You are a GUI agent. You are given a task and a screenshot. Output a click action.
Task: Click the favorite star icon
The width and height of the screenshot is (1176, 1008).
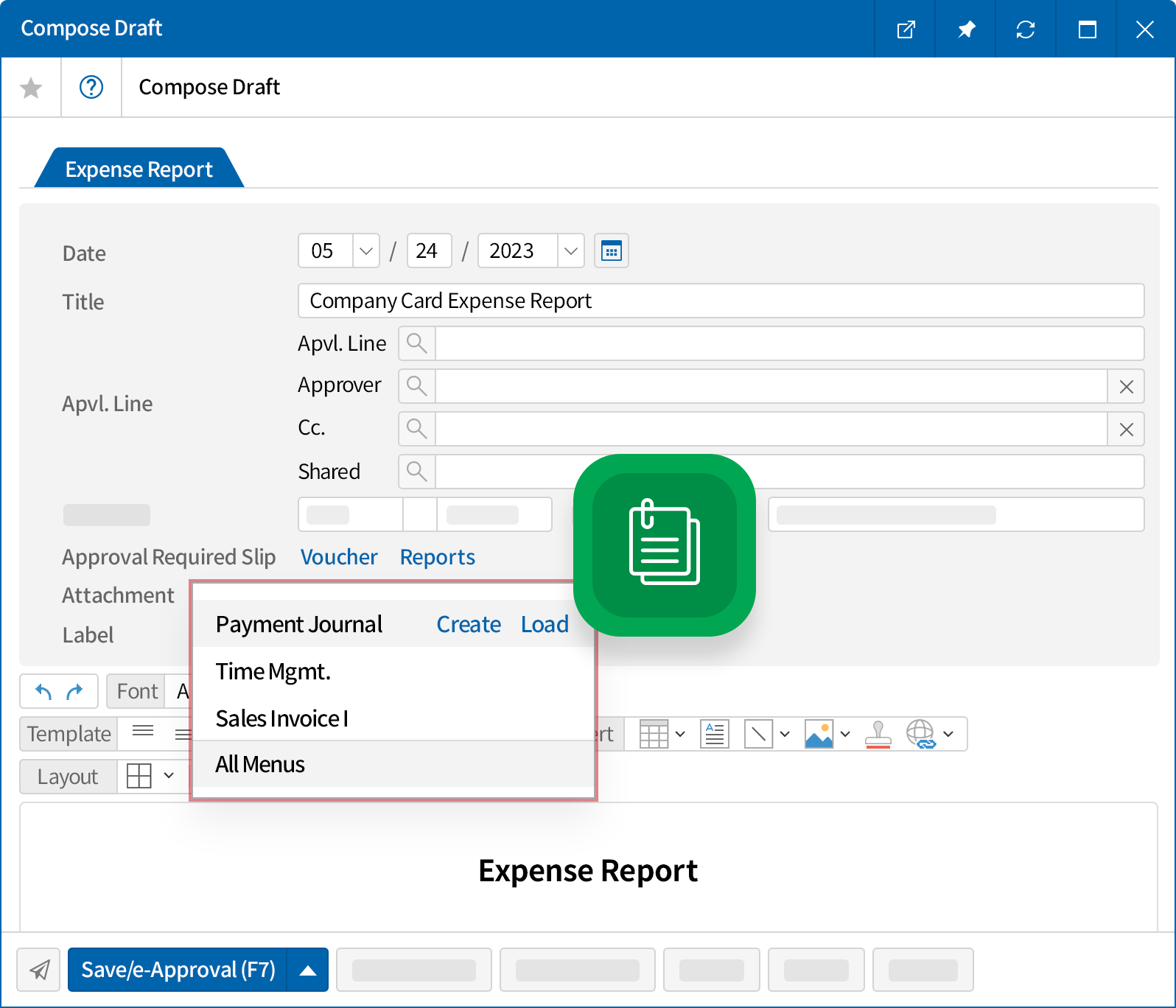(x=31, y=88)
